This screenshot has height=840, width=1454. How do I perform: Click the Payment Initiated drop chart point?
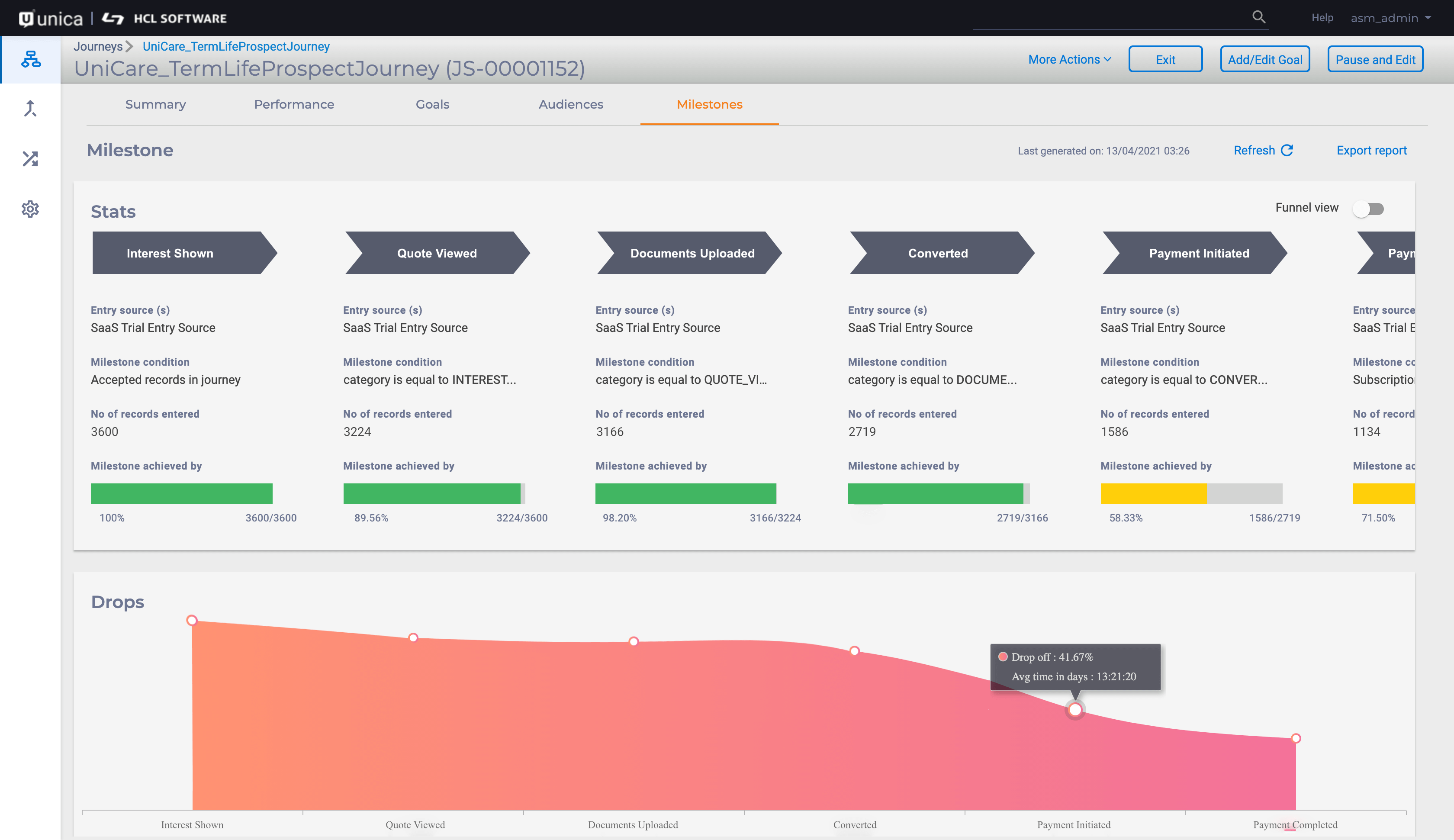pos(1074,710)
